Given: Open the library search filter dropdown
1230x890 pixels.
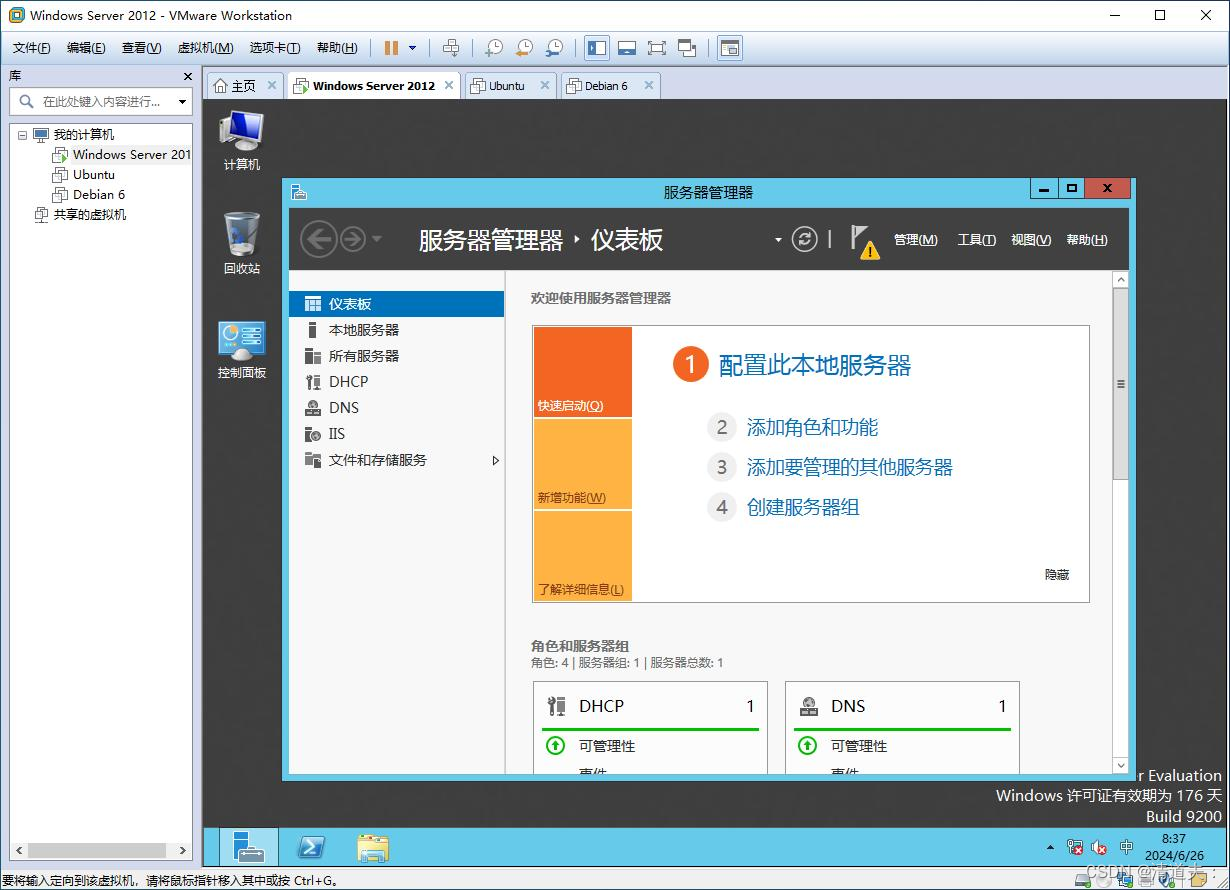Looking at the screenshot, I should coord(182,101).
